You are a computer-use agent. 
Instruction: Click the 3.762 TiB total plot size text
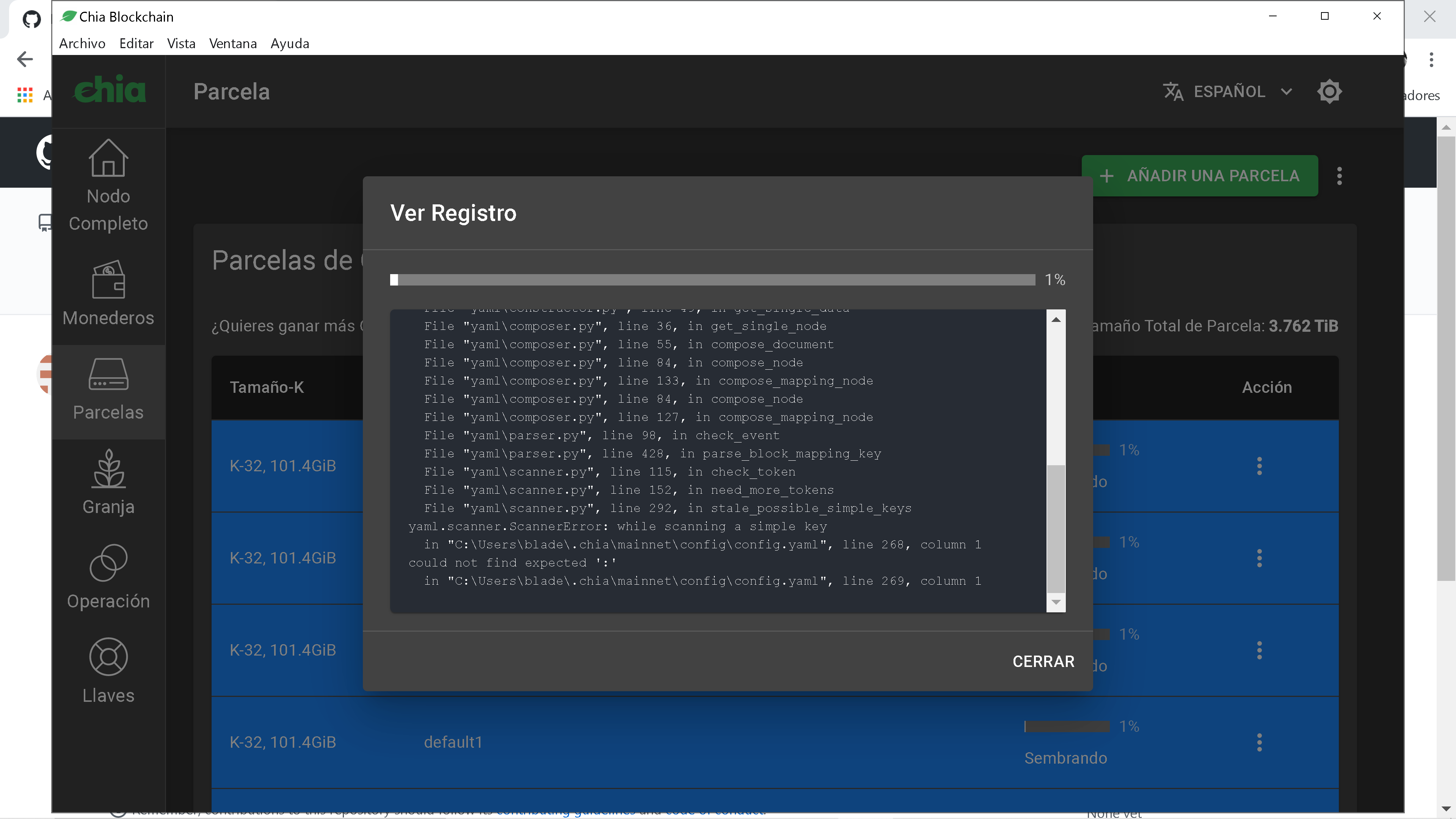(1303, 326)
